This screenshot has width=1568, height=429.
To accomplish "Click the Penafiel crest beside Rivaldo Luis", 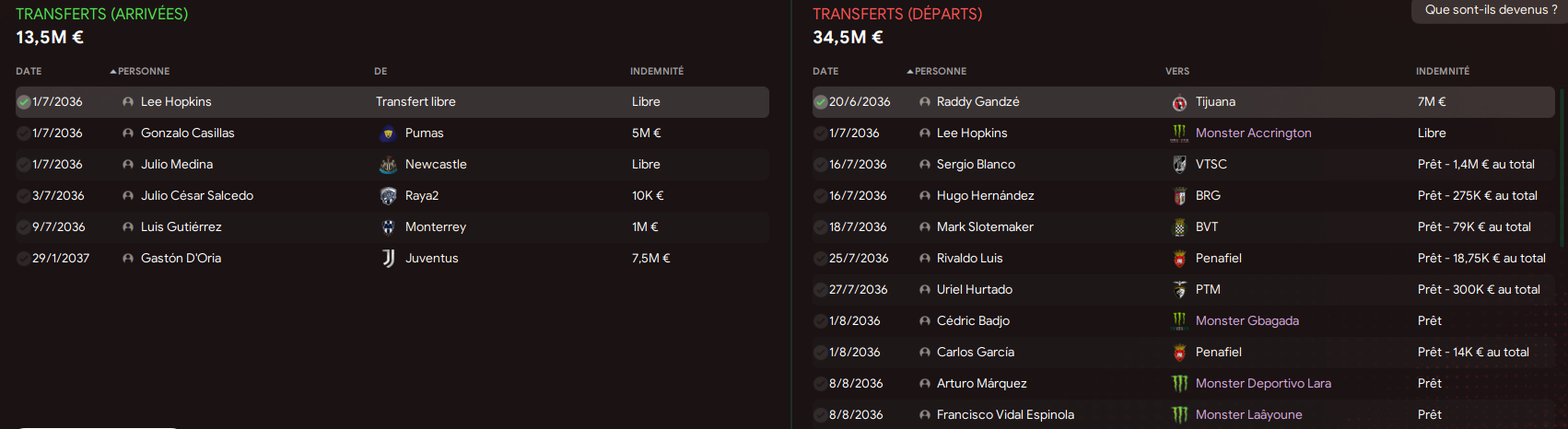I will (x=1179, y=259).
